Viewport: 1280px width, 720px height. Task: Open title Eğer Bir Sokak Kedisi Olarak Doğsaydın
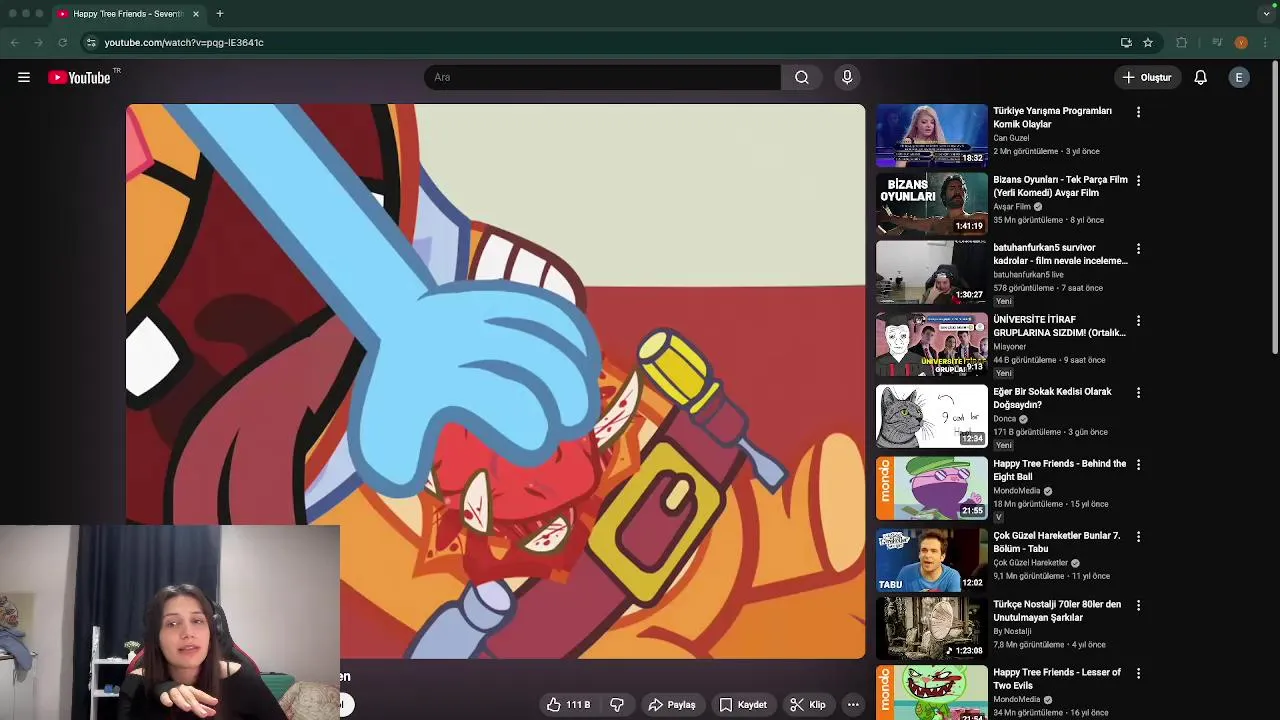(1052, 398)
